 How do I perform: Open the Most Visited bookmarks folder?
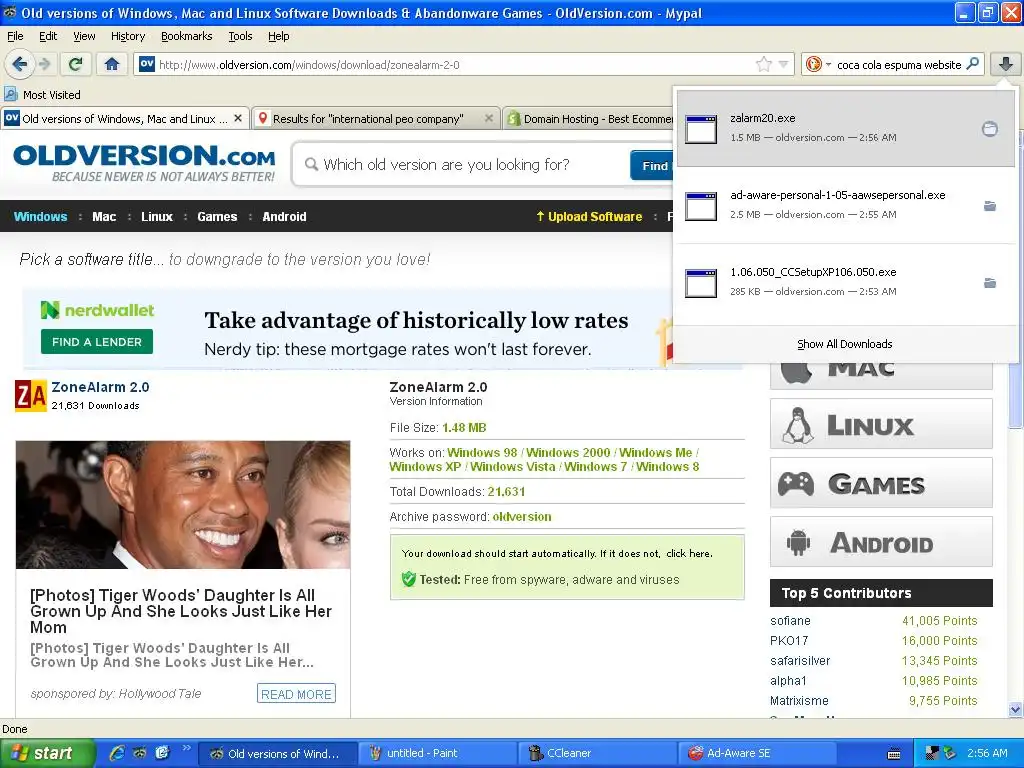[42, 95]
